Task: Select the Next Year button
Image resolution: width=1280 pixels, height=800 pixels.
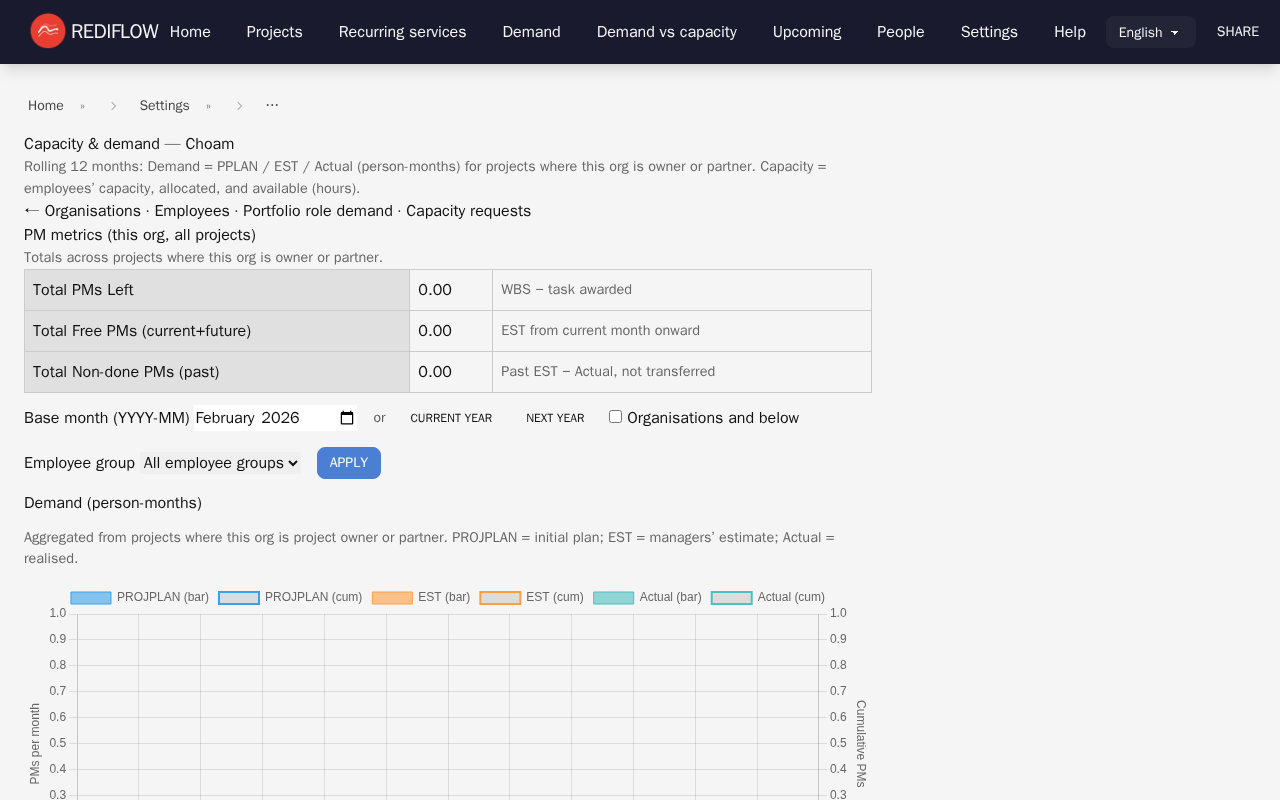Action: click(x=555, y=418)
